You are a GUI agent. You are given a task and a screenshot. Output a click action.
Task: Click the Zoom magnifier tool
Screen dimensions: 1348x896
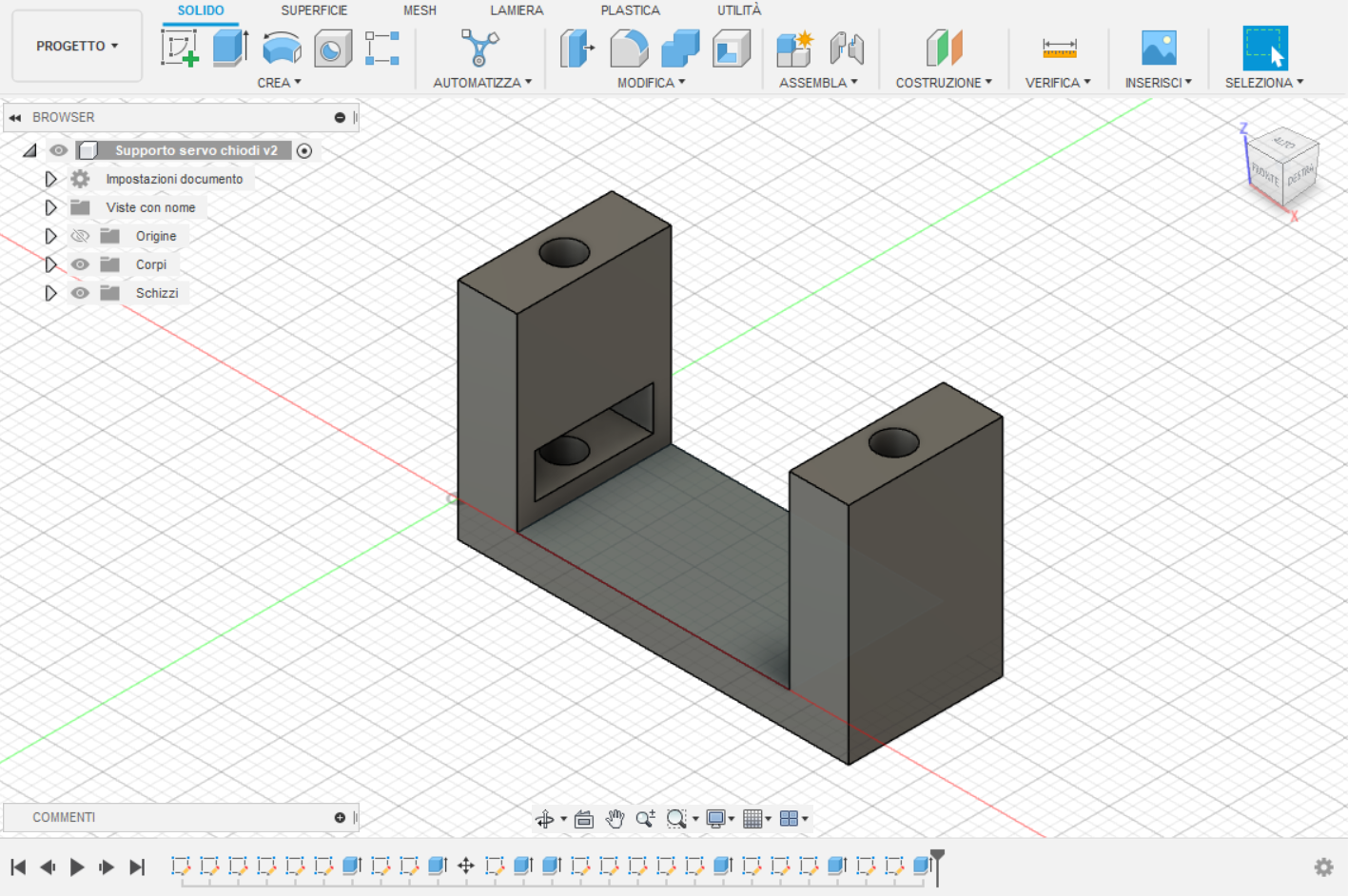[x=646, y=819]
